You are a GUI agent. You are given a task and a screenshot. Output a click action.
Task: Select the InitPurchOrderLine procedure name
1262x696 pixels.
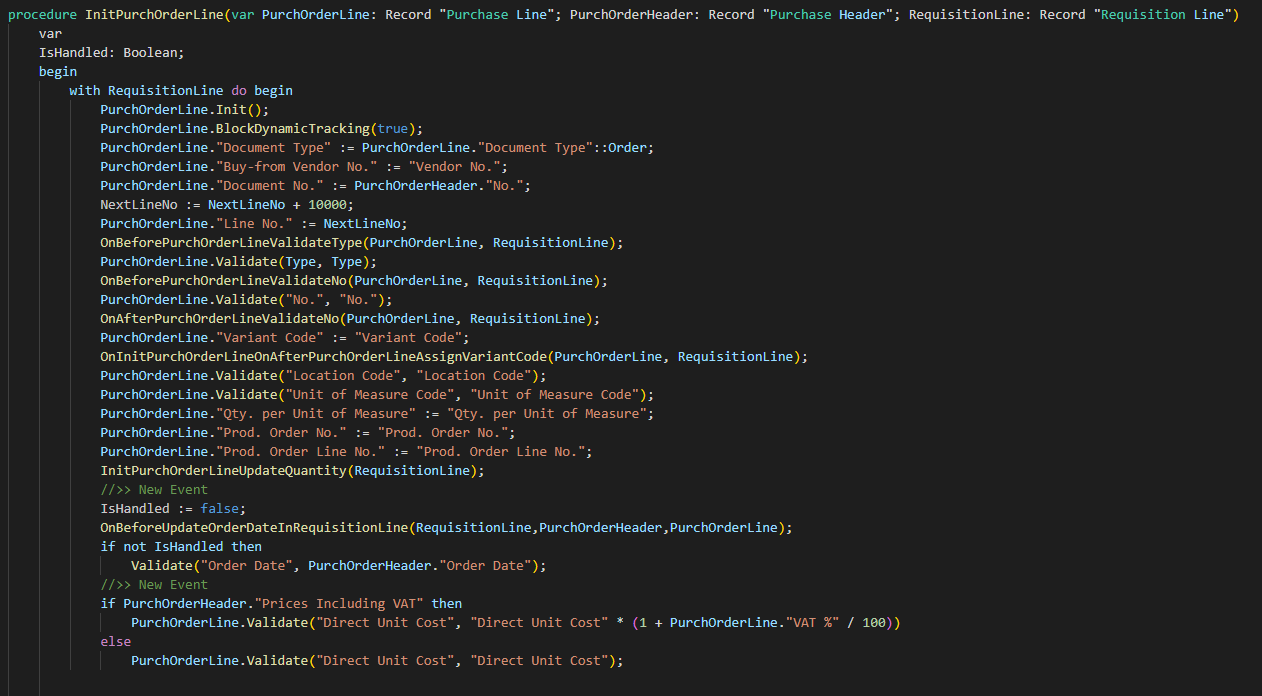[x=150, y=14]
